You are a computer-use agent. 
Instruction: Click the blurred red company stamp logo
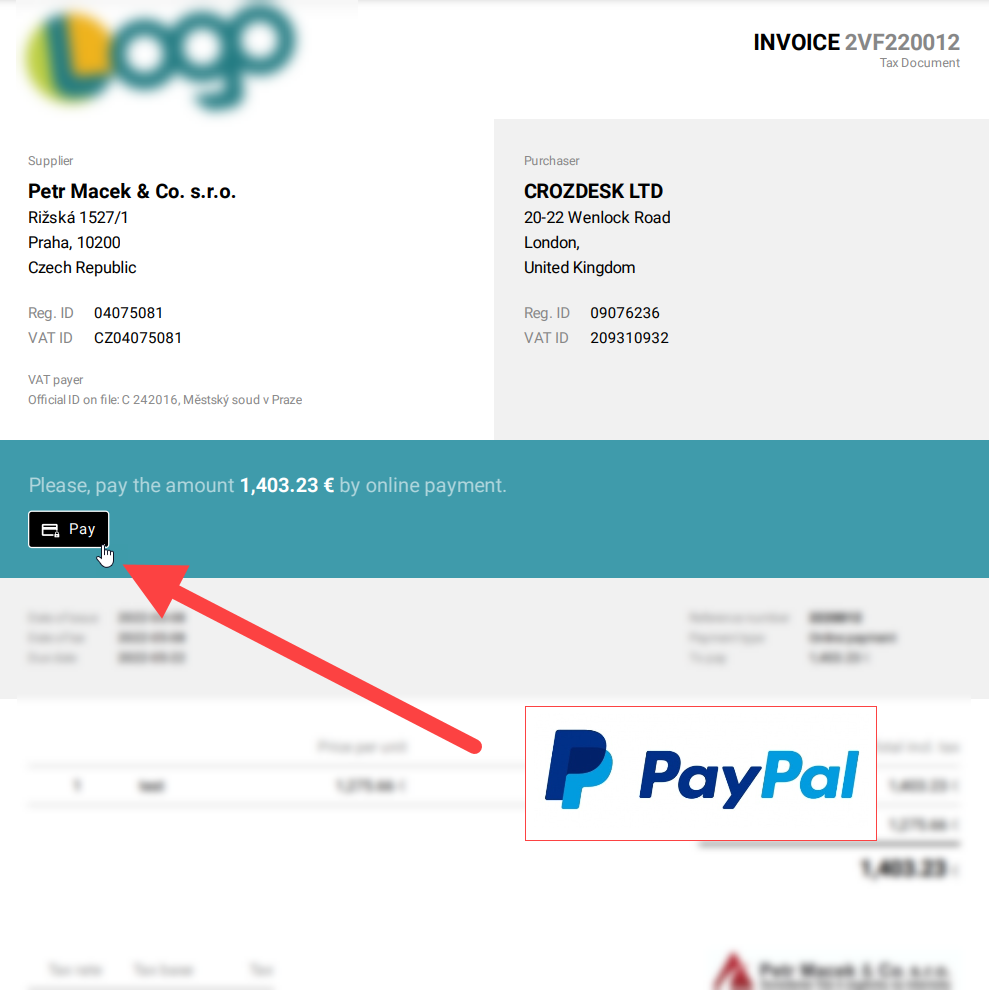733,971
